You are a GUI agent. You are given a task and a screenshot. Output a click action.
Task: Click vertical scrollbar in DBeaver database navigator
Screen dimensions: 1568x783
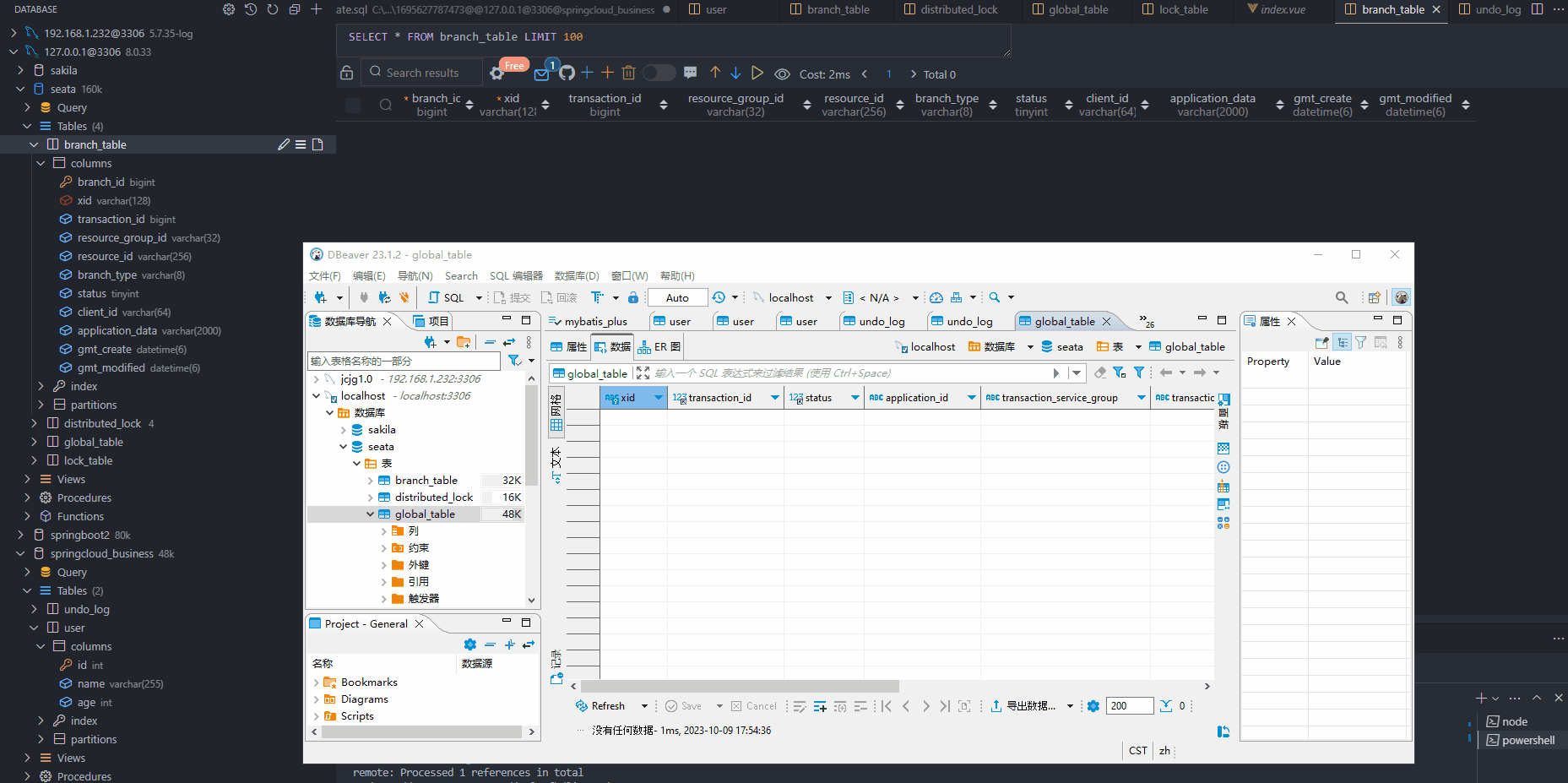(x=531, y=437)
